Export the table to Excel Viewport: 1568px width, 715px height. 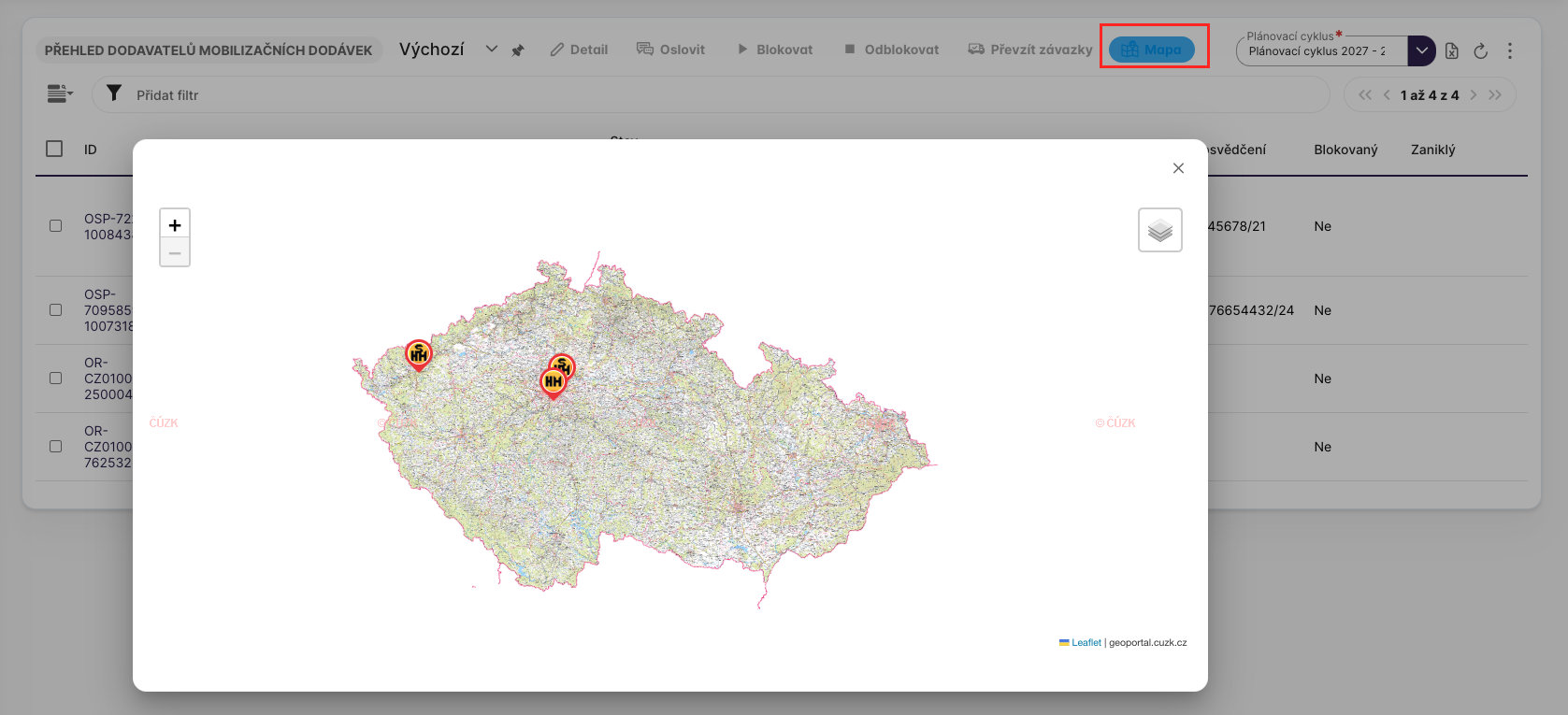point(1451,50)
